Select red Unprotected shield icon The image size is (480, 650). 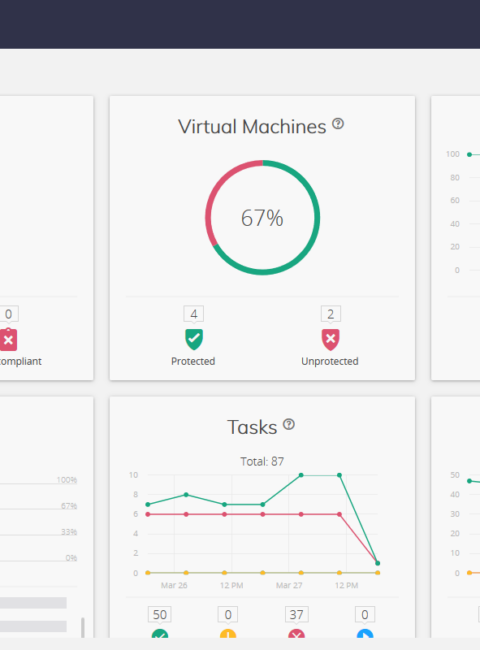pyautogui.click(x=330, y=340)
